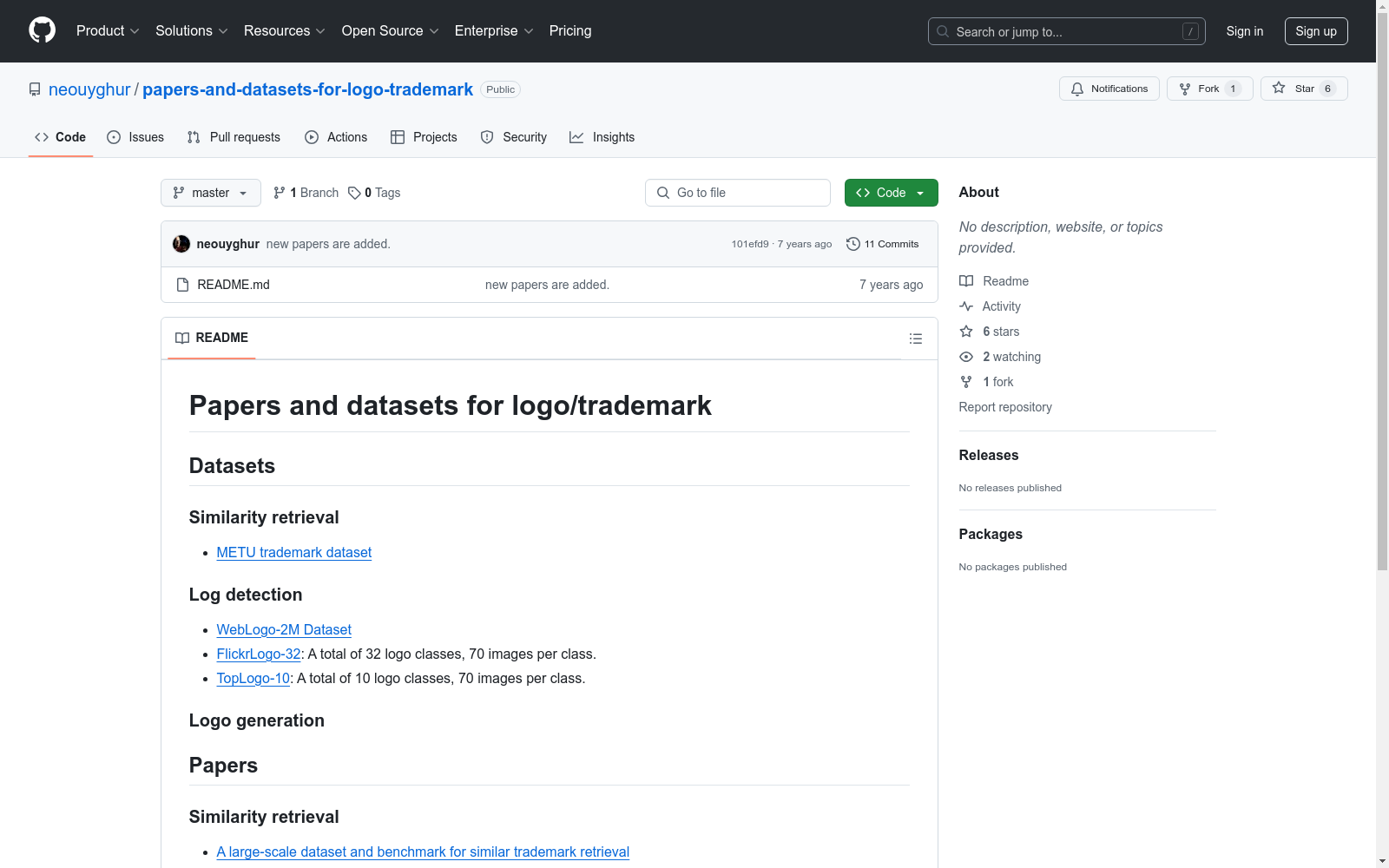Focus the Go to file search field

pos(738,193)
